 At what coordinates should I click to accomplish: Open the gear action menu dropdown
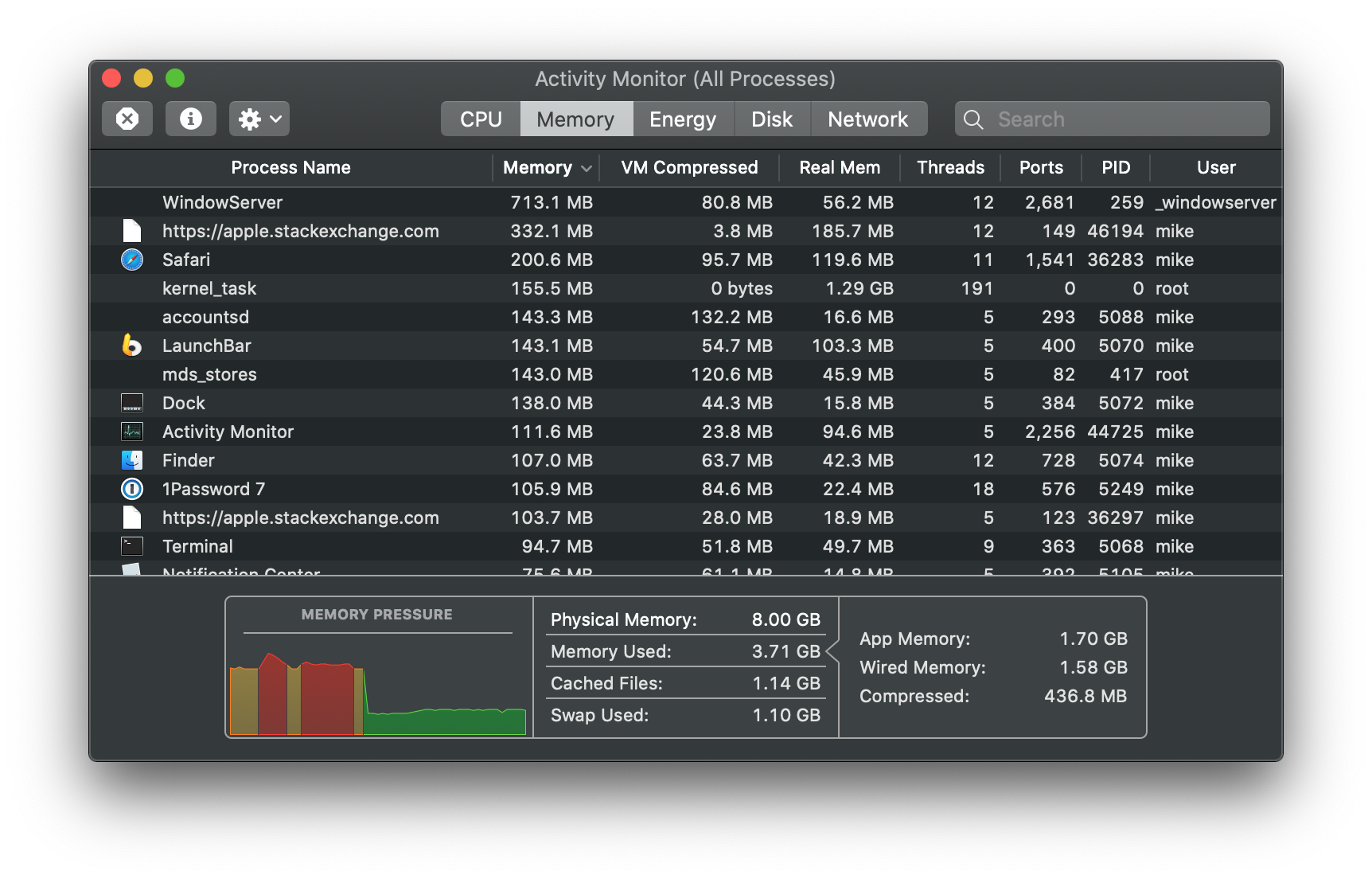[x=259, y=119]
